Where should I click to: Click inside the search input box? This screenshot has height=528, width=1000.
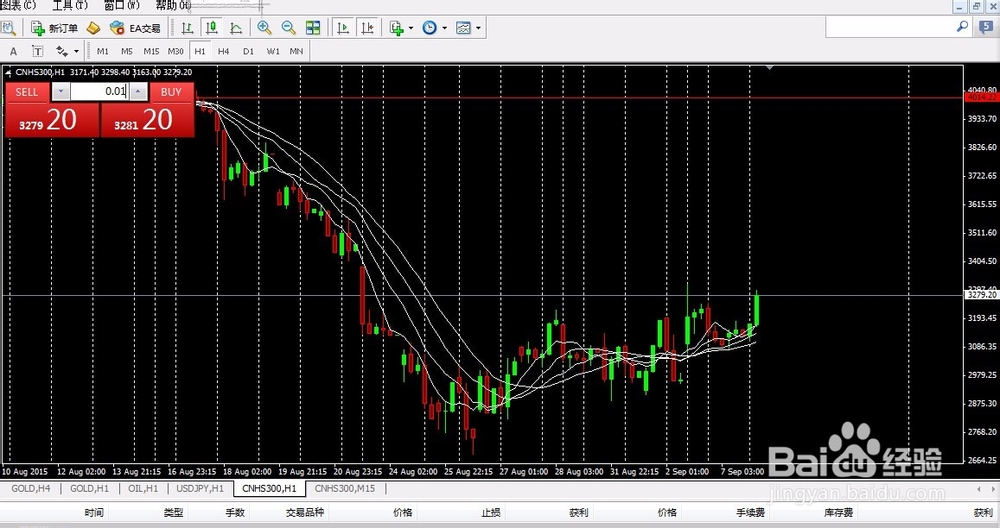click(x=890, y=27)
